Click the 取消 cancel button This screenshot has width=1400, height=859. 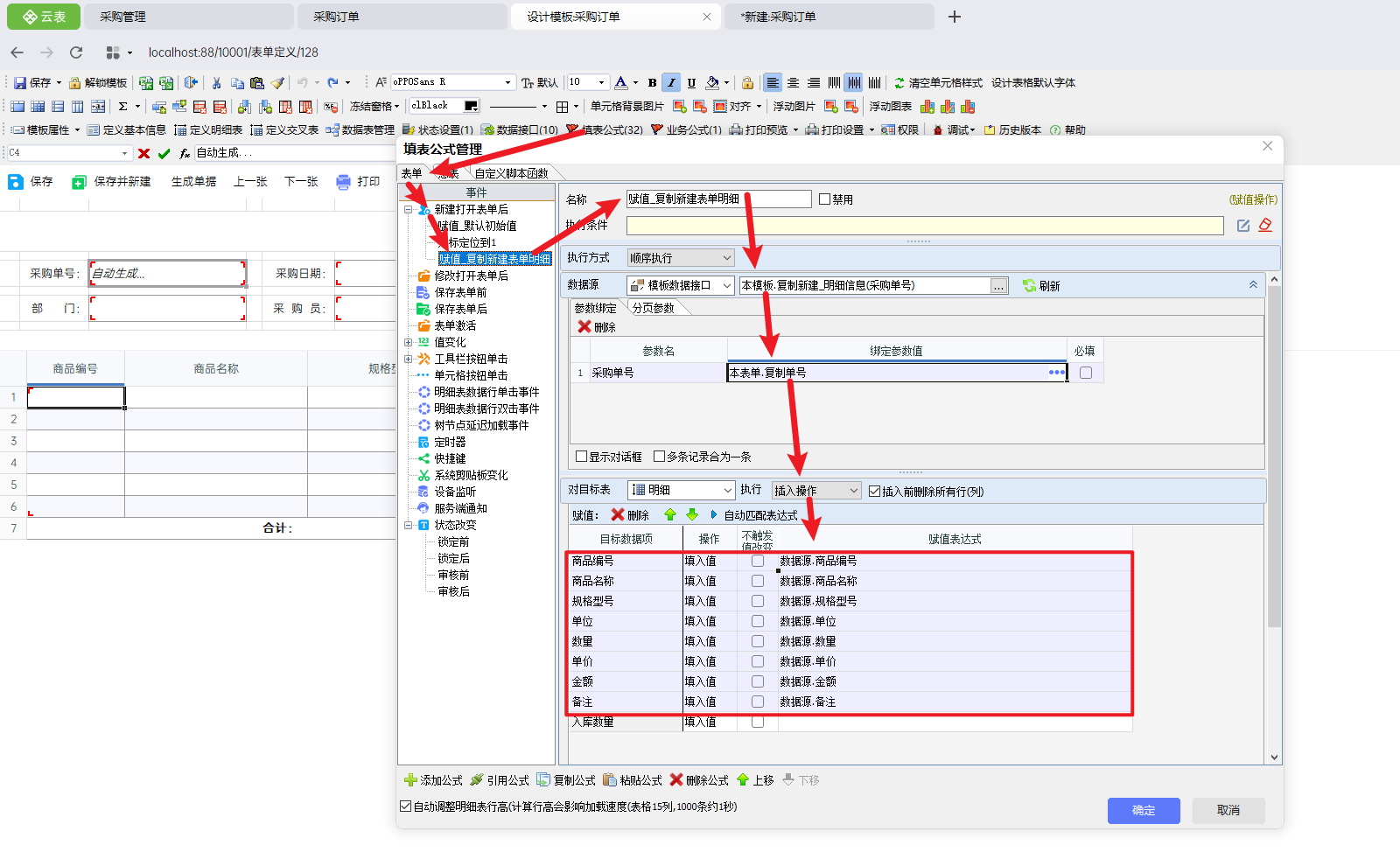coord(1228,811)
